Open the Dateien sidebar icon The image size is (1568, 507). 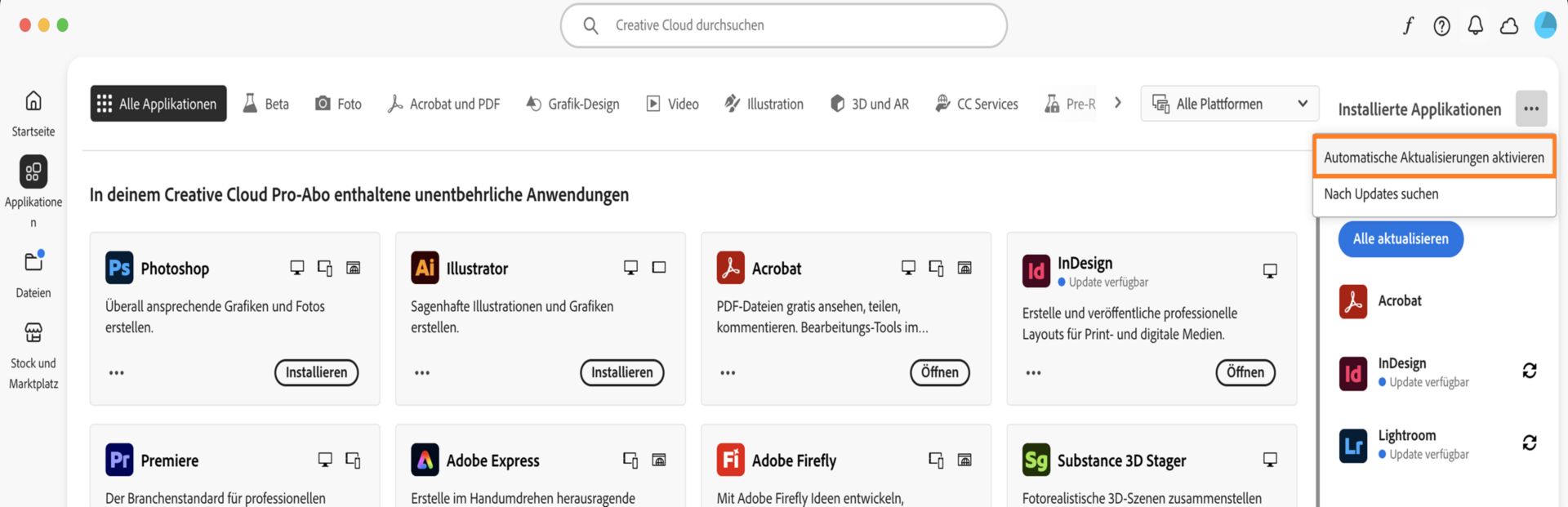tap(33, 261)
